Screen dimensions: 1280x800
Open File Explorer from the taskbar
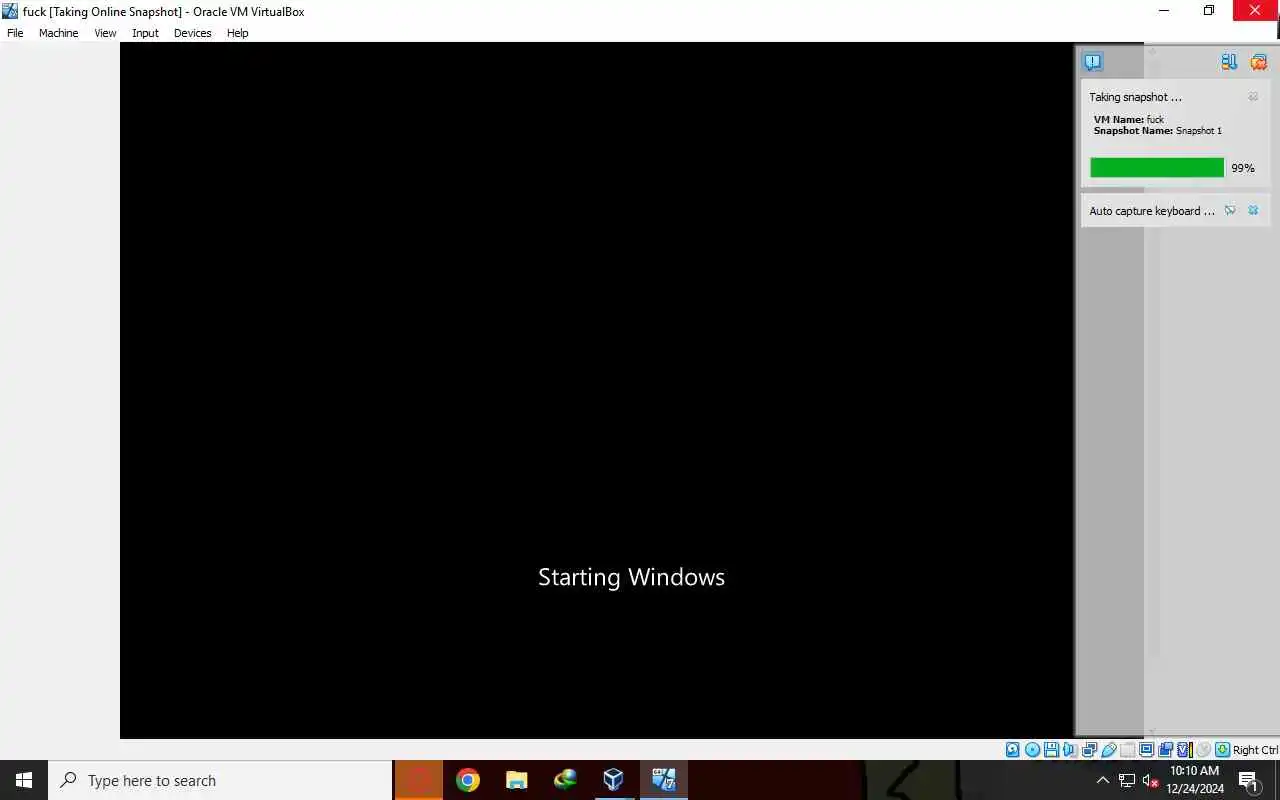516,780
